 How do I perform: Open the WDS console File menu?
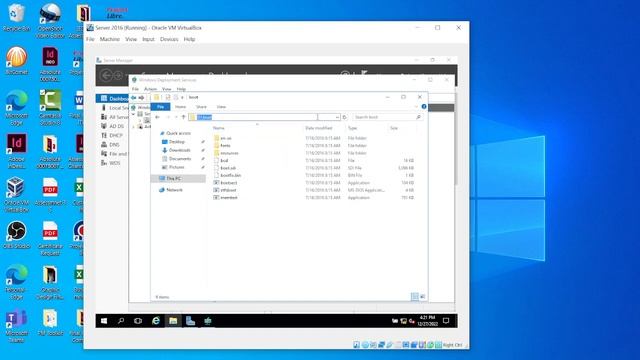(135, 89)
